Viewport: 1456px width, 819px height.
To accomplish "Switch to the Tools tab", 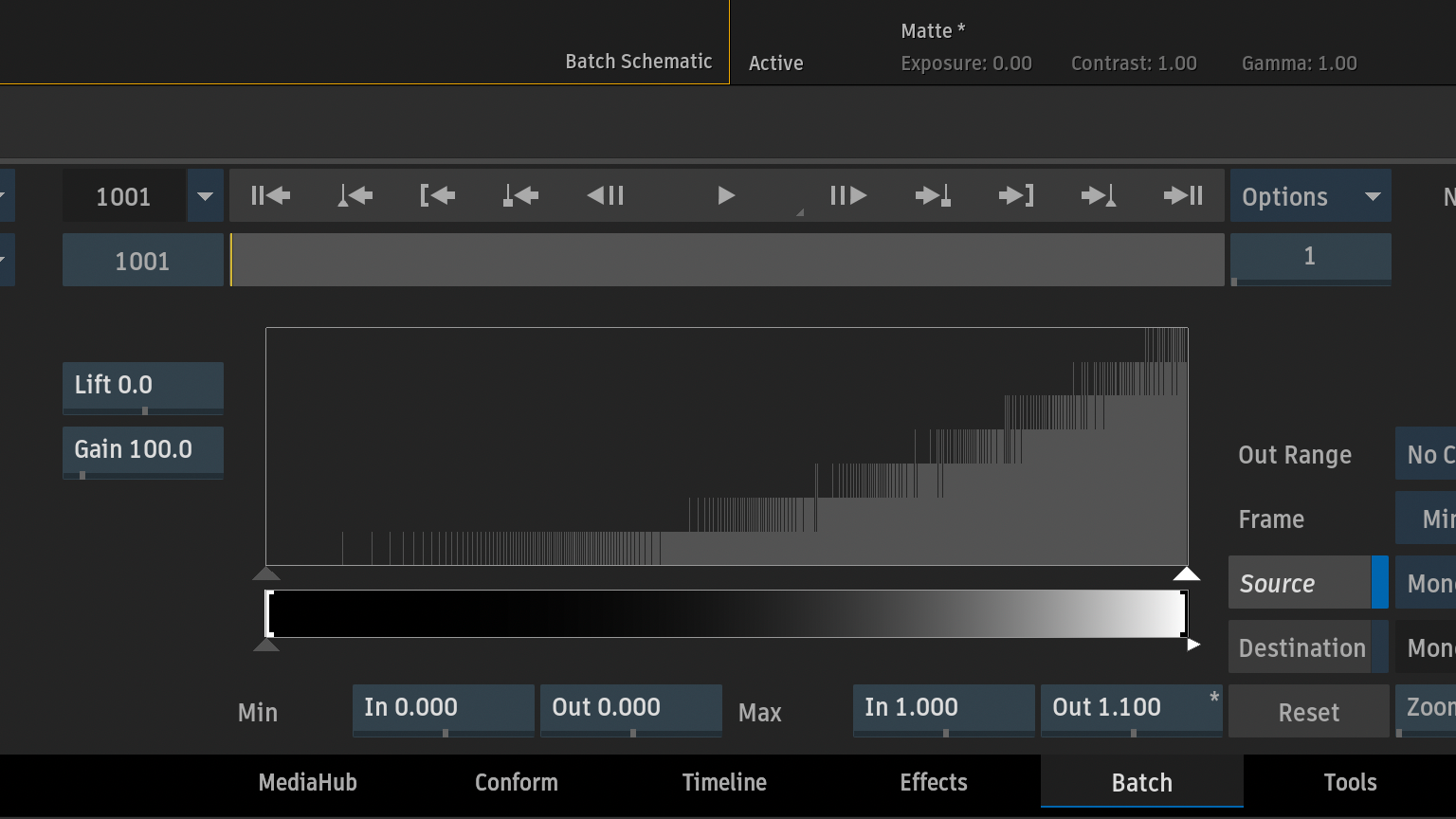I will point(1351,782).
